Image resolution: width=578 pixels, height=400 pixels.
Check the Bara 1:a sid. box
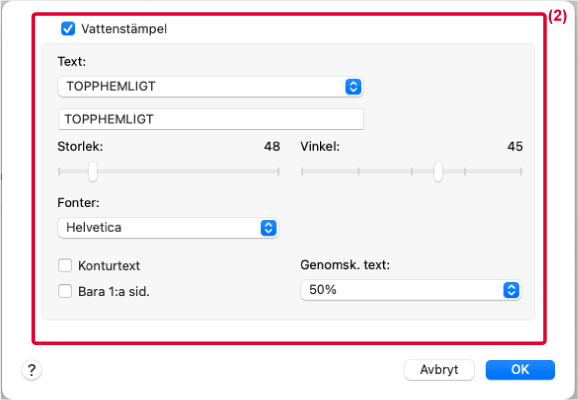[65, 291]
